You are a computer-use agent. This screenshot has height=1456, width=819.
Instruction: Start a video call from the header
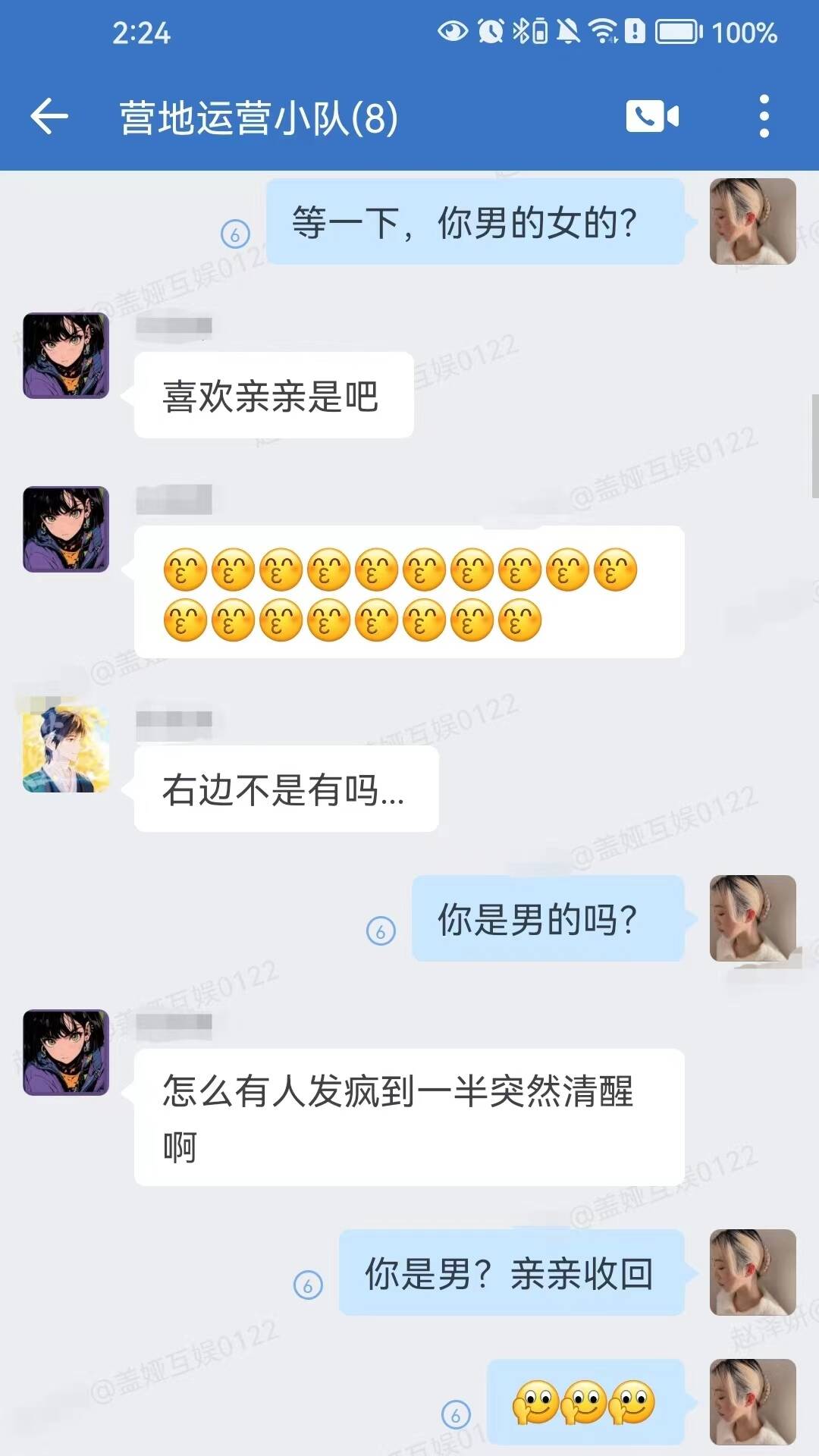pyautogui.click(x=652, y=116)
